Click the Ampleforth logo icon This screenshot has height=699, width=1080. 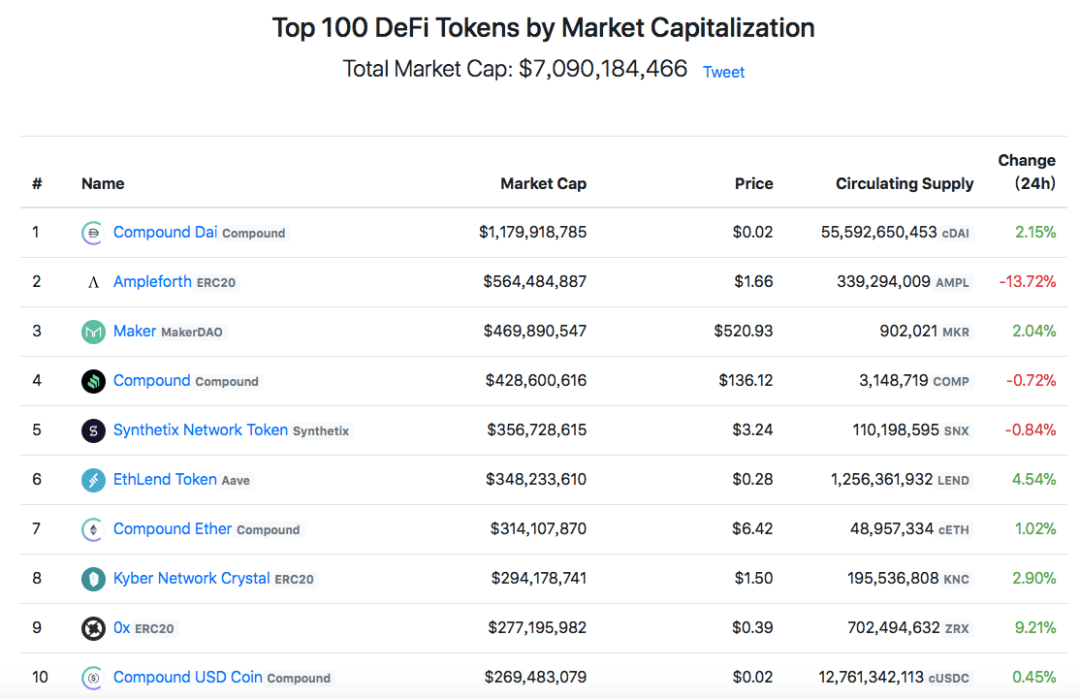coord(93,282)
